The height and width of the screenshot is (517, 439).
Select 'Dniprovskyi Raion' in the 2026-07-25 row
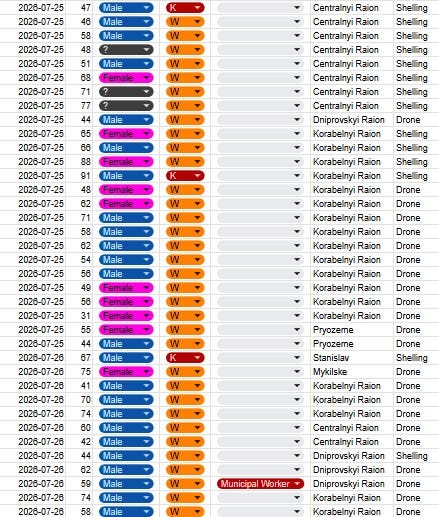click(349, 120)
